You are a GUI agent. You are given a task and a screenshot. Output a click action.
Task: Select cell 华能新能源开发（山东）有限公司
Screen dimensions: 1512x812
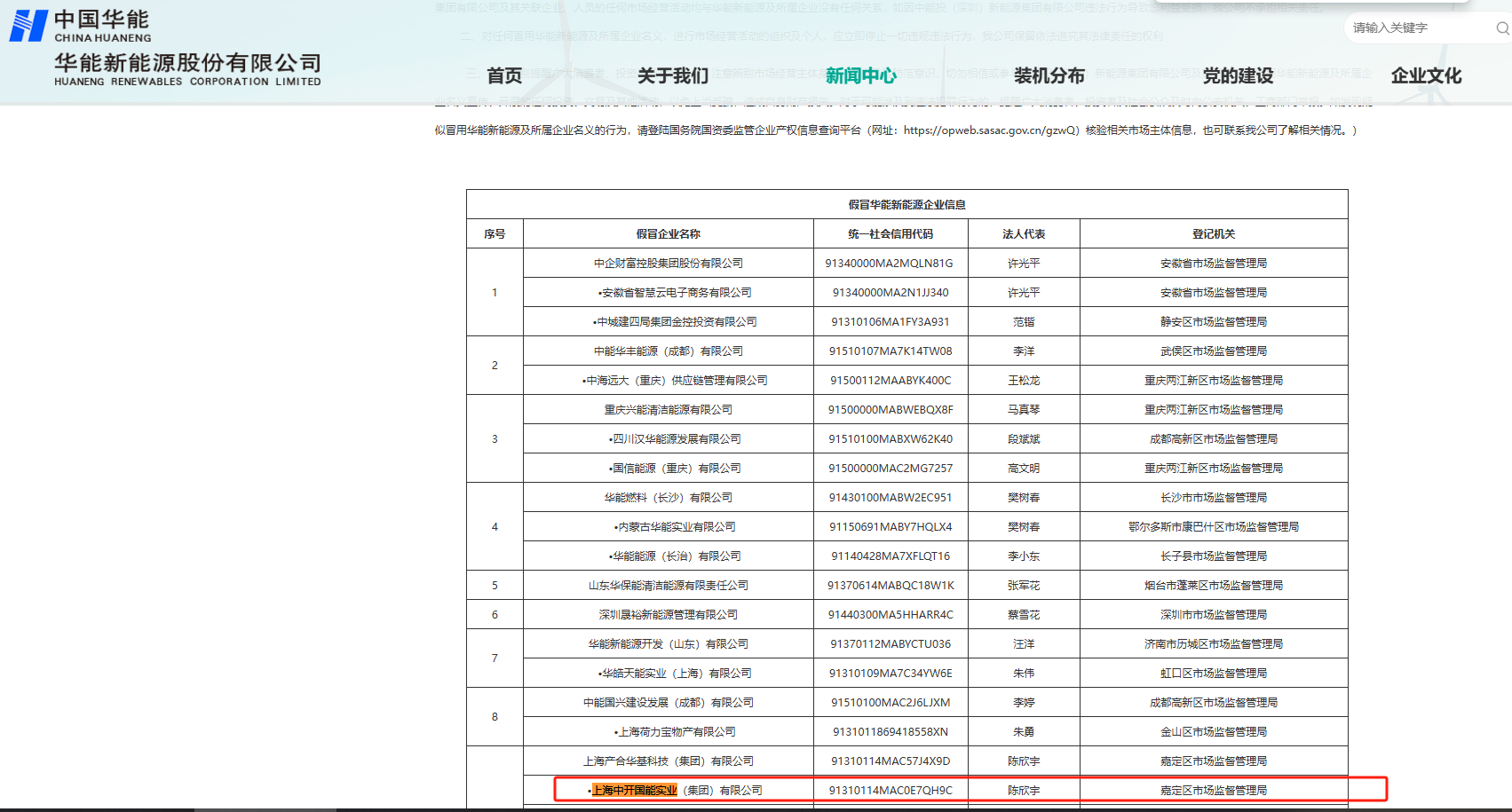click(668, 644)
